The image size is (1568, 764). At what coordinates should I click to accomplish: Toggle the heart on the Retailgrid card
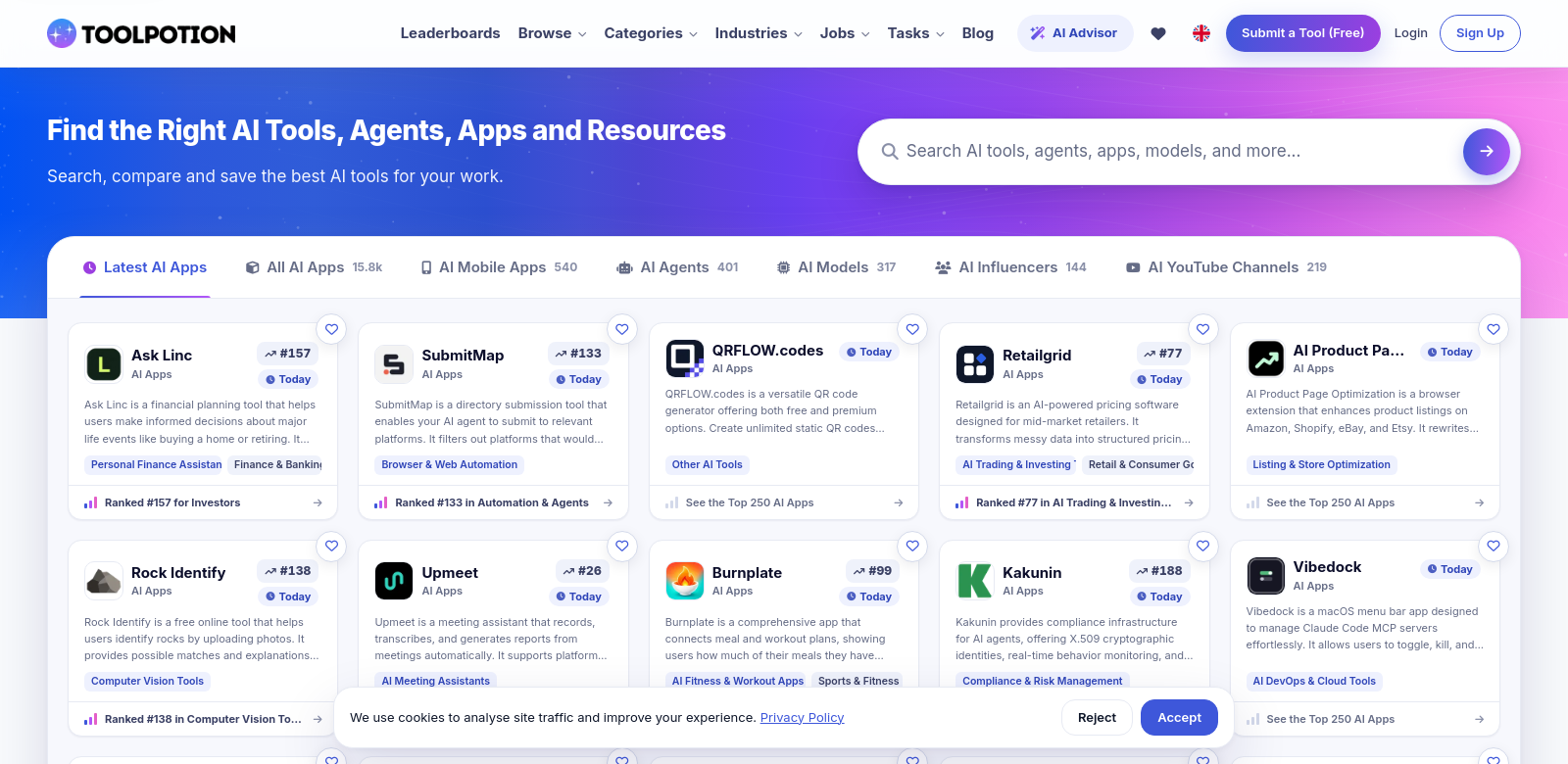(1203, 329)
